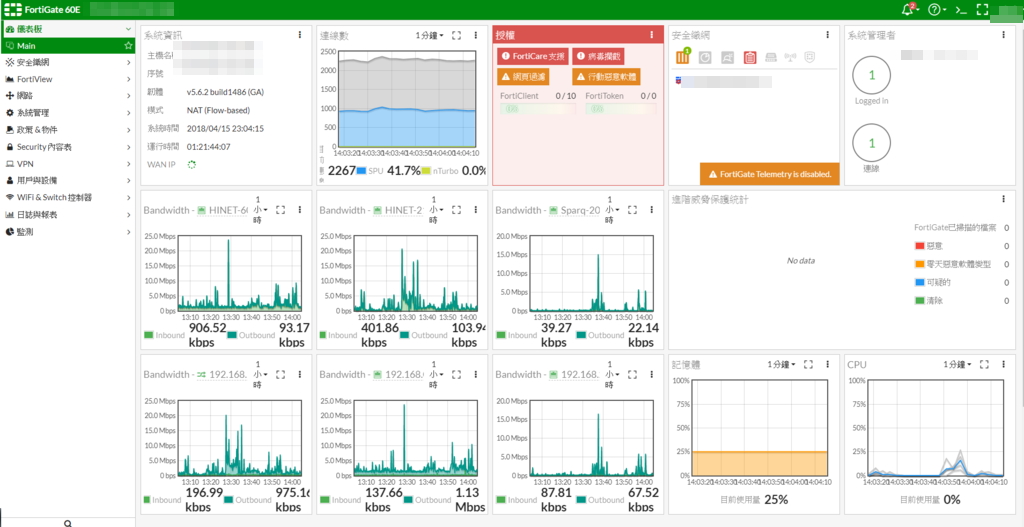Open options menu of 授權 widget
The width and height of the screenshot is (1024, 527).
[x=652, y=35]
